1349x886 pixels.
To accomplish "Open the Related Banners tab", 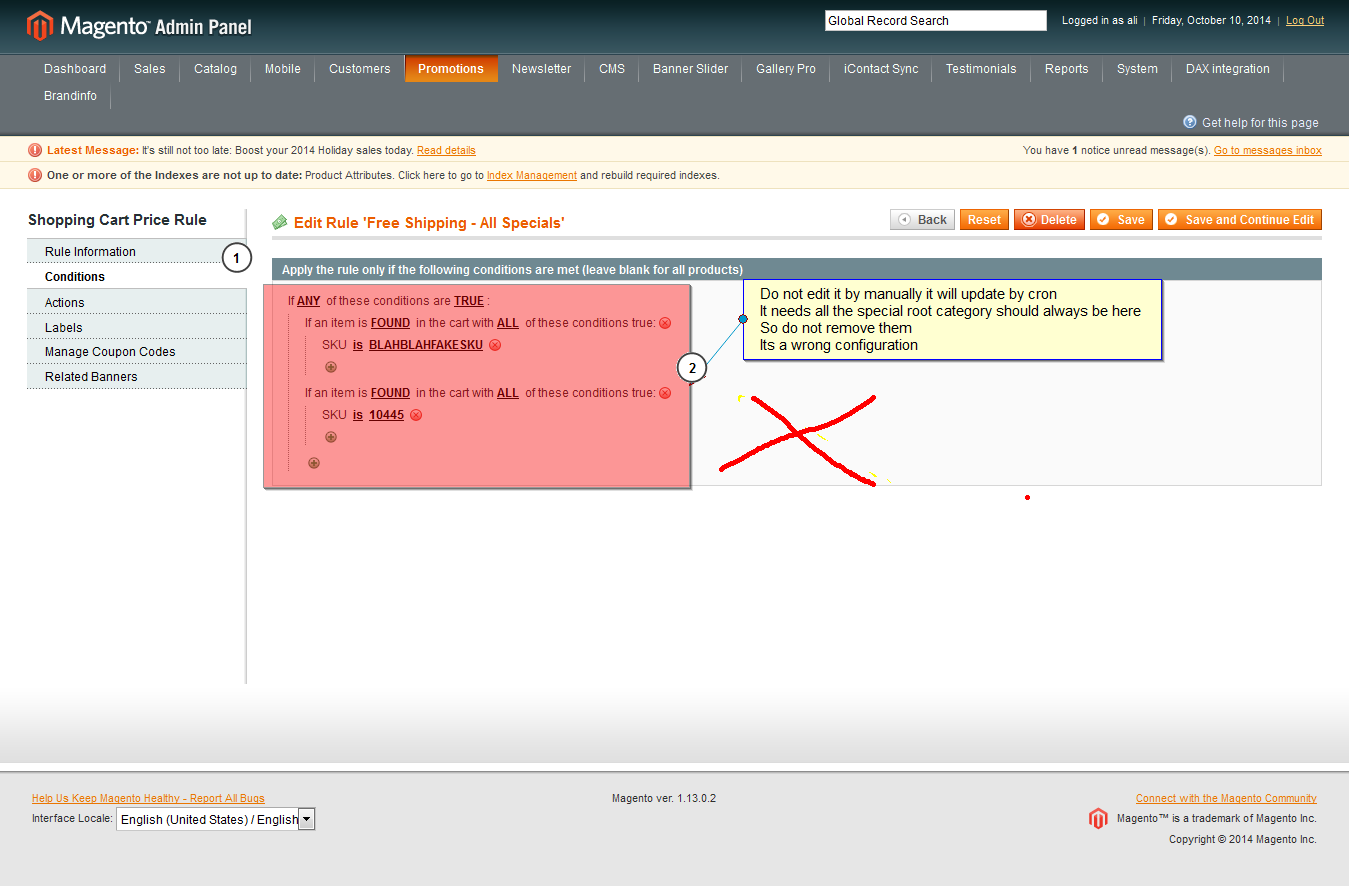I will (x=137, y=377).
